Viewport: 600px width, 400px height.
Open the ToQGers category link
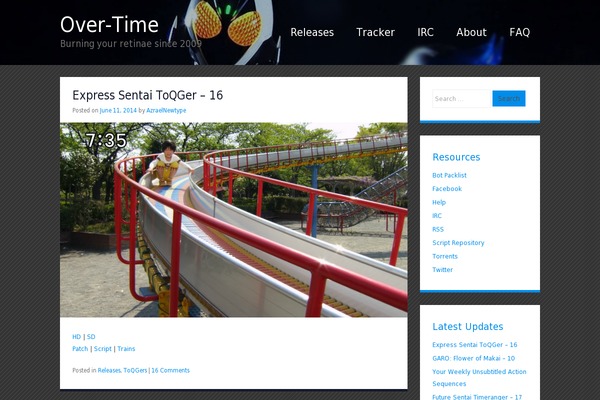tap(135, 370)
